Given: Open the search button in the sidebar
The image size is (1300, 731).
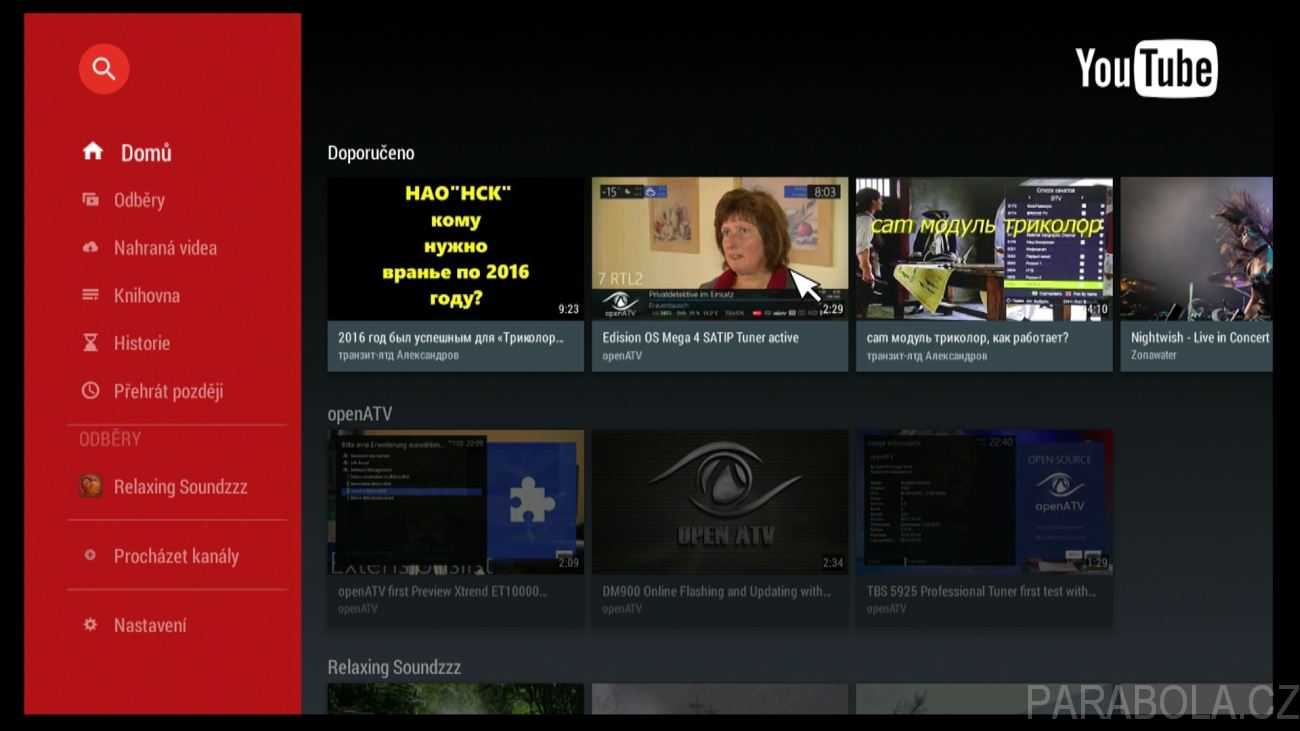Looking at the screenshot, I should coord(104,69).
